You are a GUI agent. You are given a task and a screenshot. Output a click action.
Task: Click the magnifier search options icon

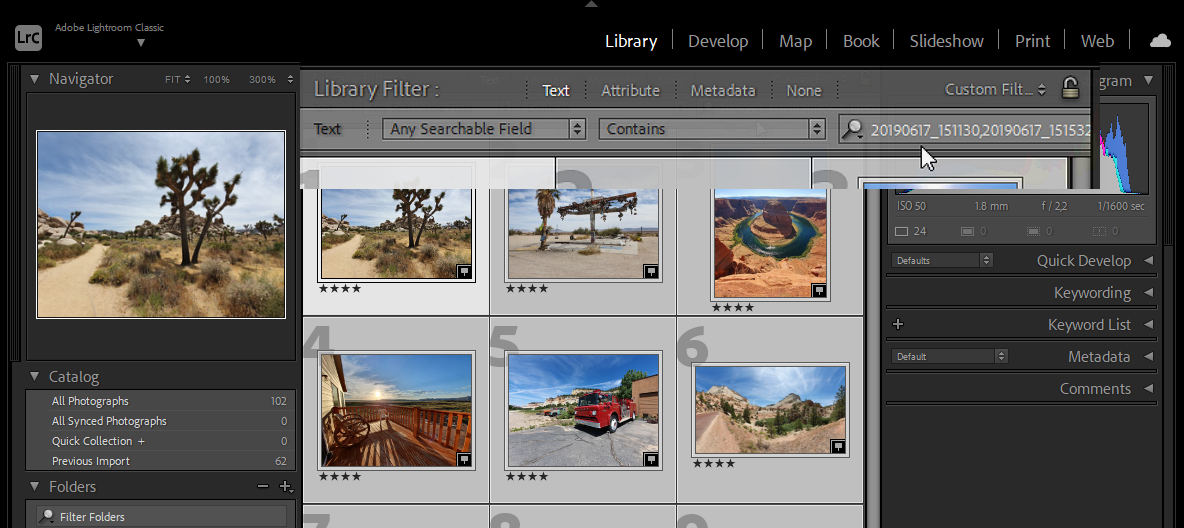pos(853,129)
